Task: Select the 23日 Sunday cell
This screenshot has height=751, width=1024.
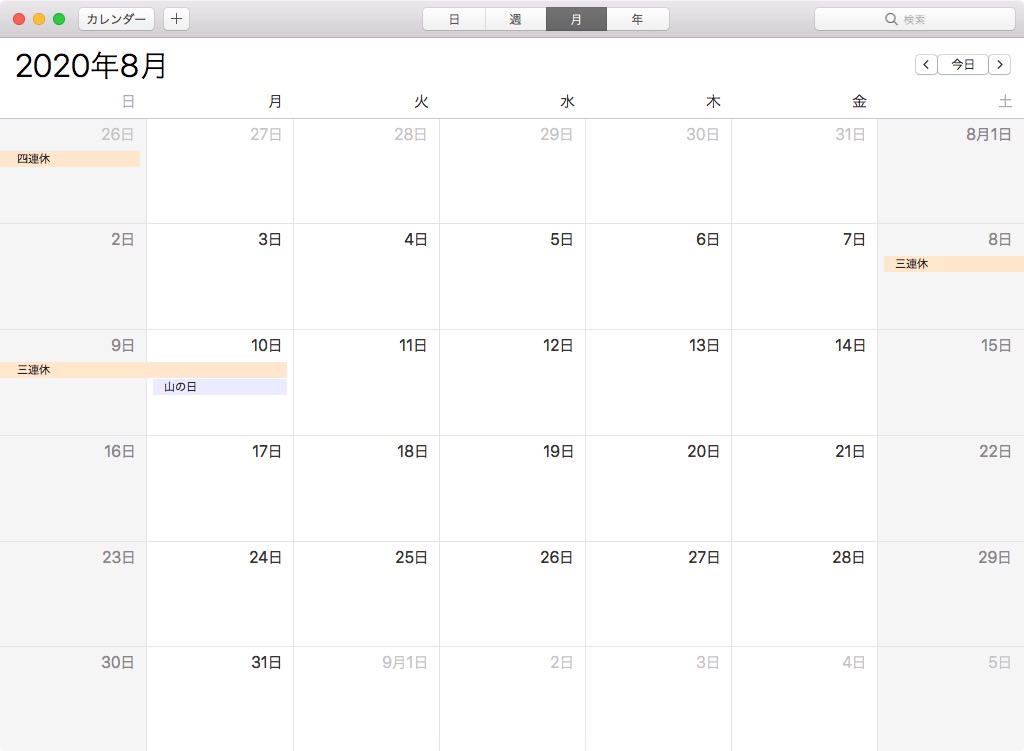Action: coord(73,594)
